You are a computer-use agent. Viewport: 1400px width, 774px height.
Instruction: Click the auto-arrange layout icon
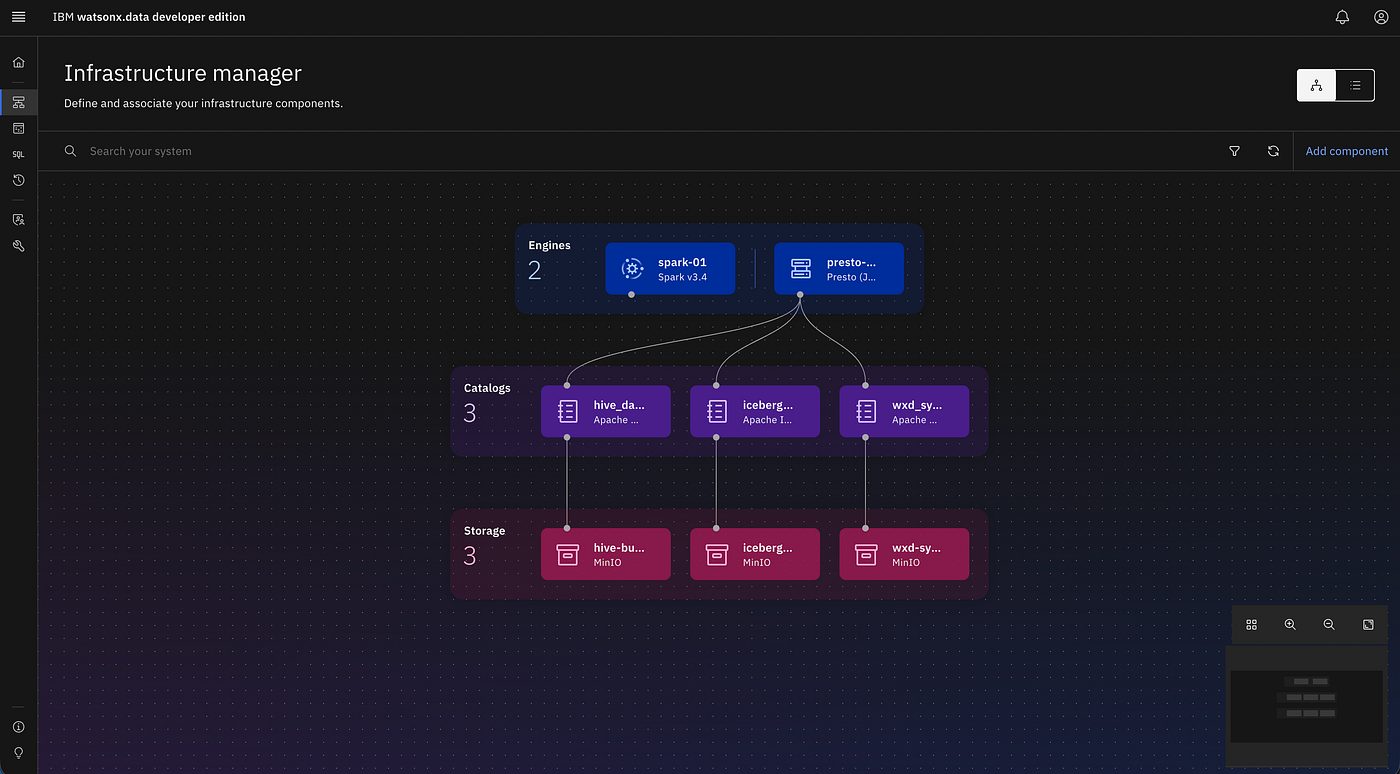pos(1251,624)
